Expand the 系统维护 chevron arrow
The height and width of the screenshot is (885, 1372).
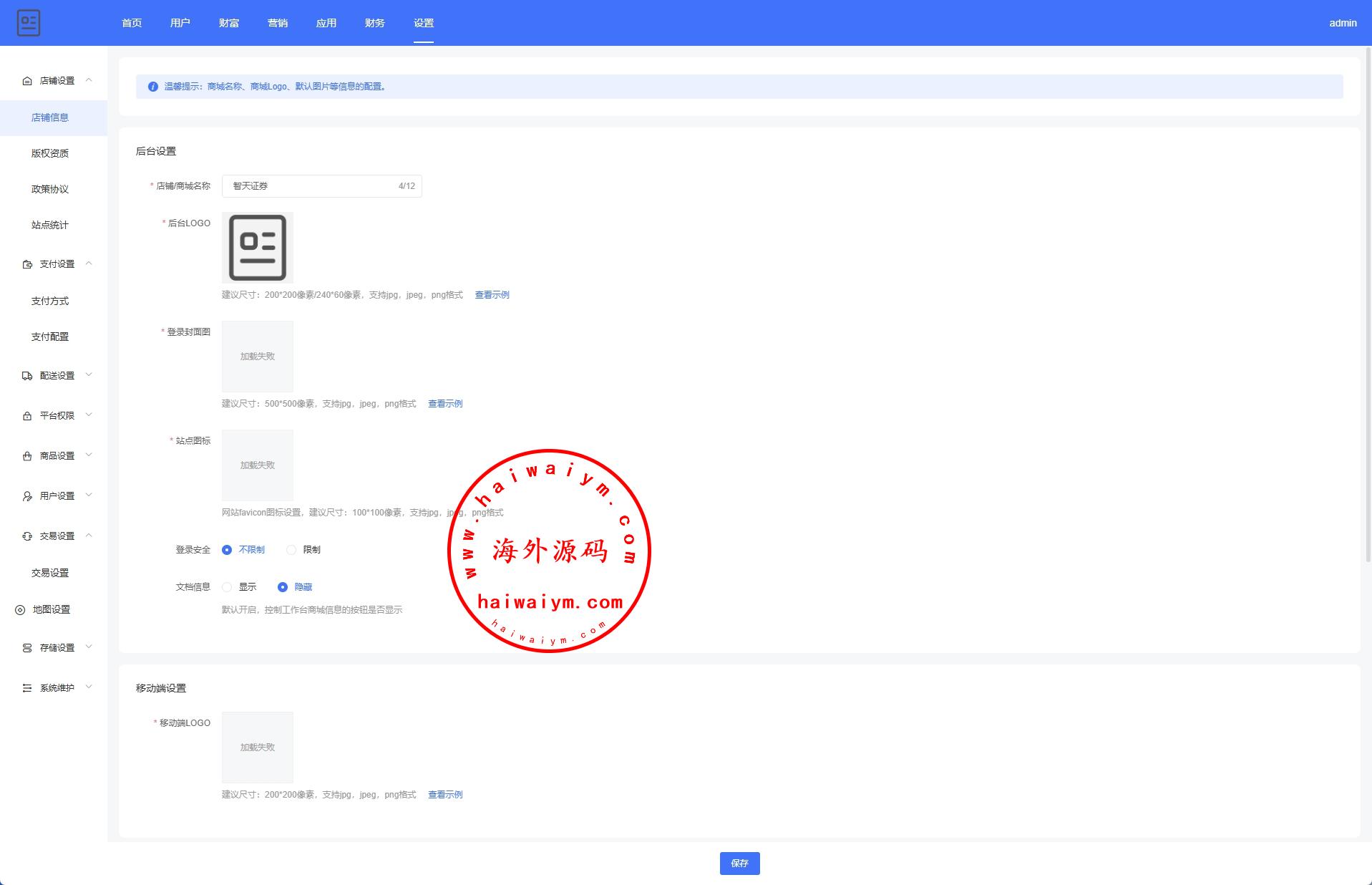point(89,687)
